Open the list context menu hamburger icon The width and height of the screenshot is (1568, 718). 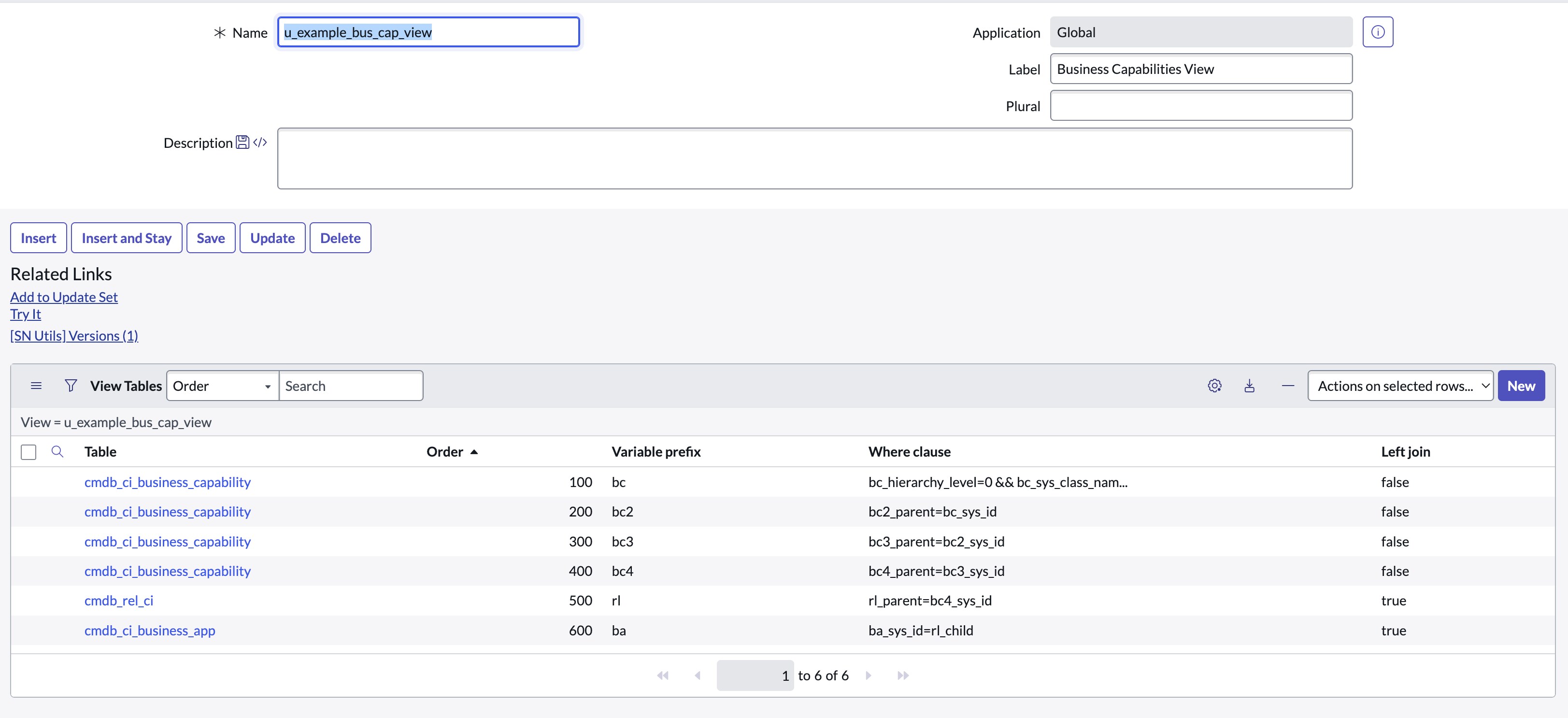(36, 386)
